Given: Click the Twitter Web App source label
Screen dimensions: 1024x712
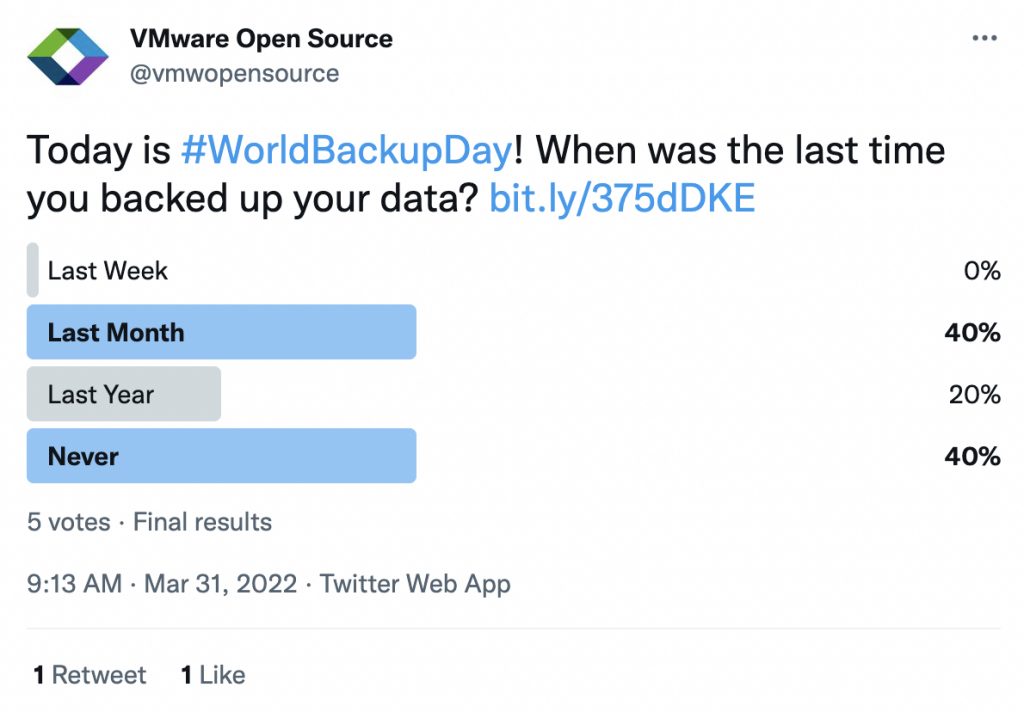Looking at the screenshot, I should click(415, 584).
